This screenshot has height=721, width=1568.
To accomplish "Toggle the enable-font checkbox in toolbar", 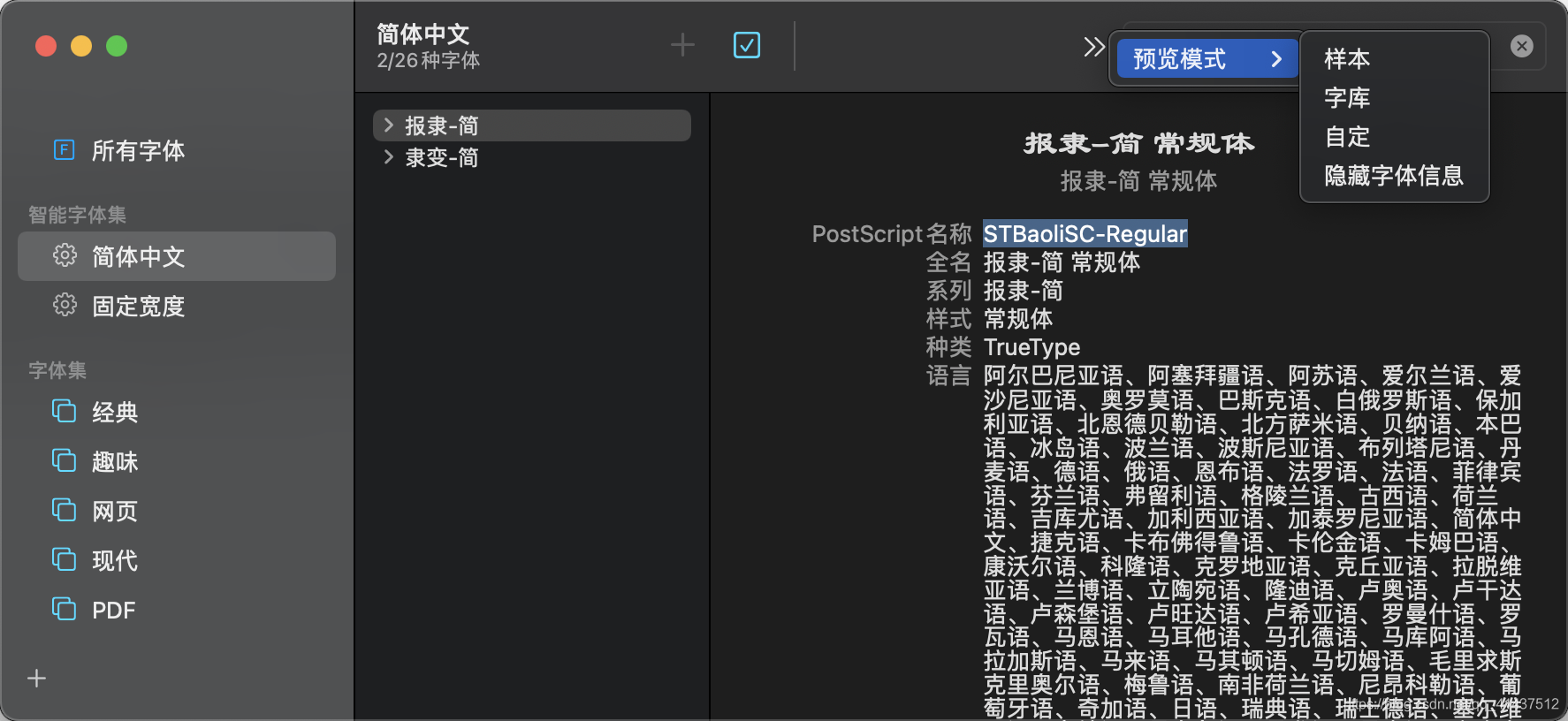I will 747,45.
